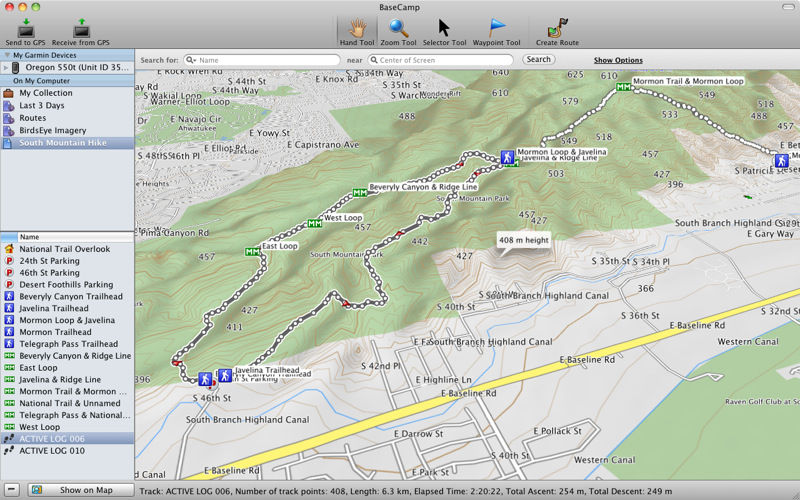Select East Loop in the list
Screen dimensions: 800x500
(x=67, y=368)
